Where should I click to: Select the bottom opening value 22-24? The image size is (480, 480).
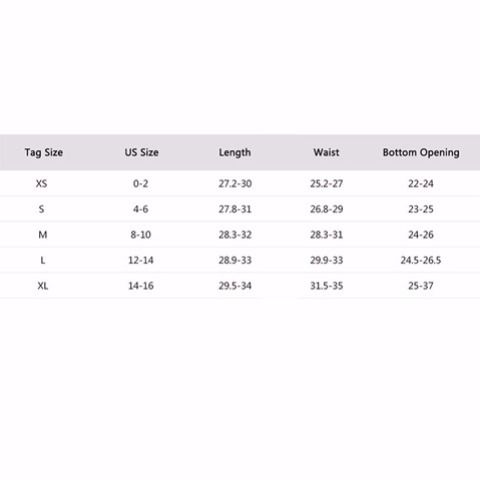pyautogui.click(x=421, y=183)
